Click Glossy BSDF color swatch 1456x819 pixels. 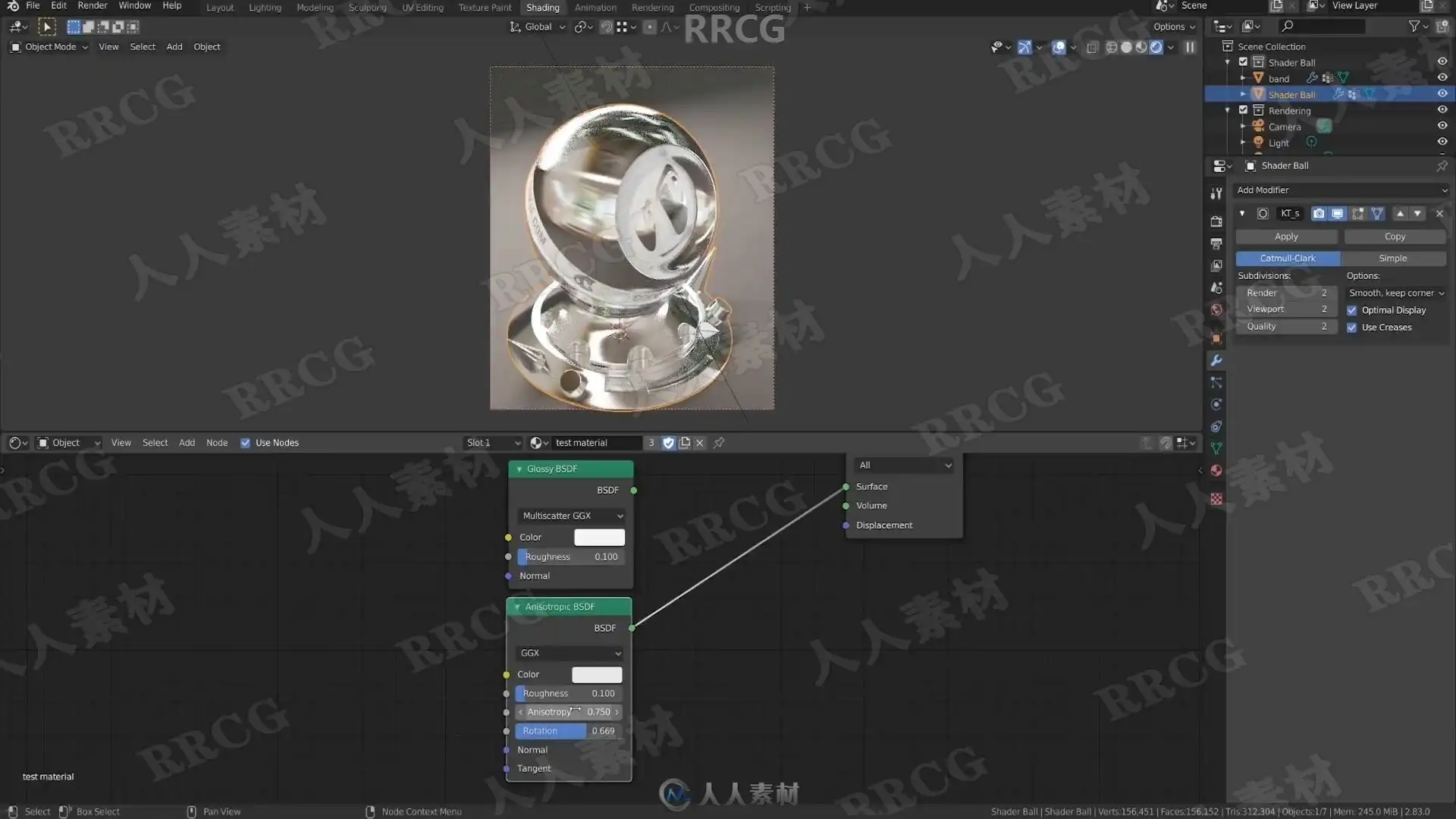click(x=599, y=537)
